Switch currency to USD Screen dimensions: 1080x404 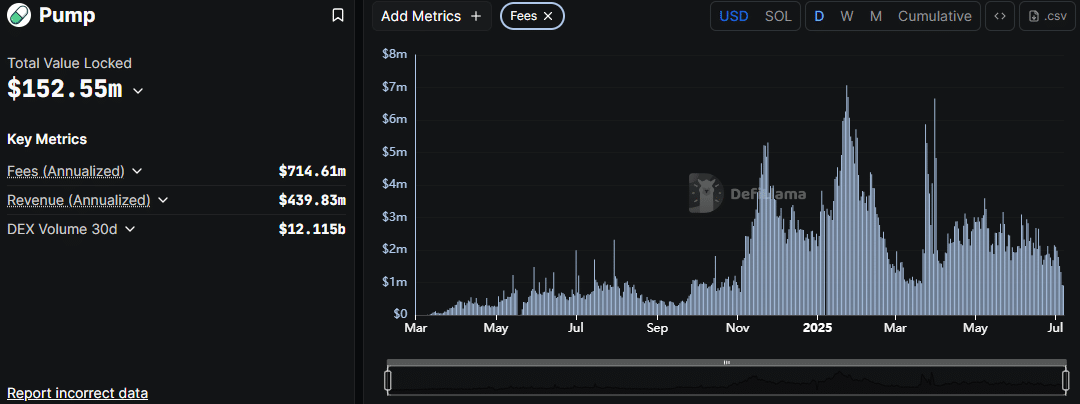tap(734, 17)
